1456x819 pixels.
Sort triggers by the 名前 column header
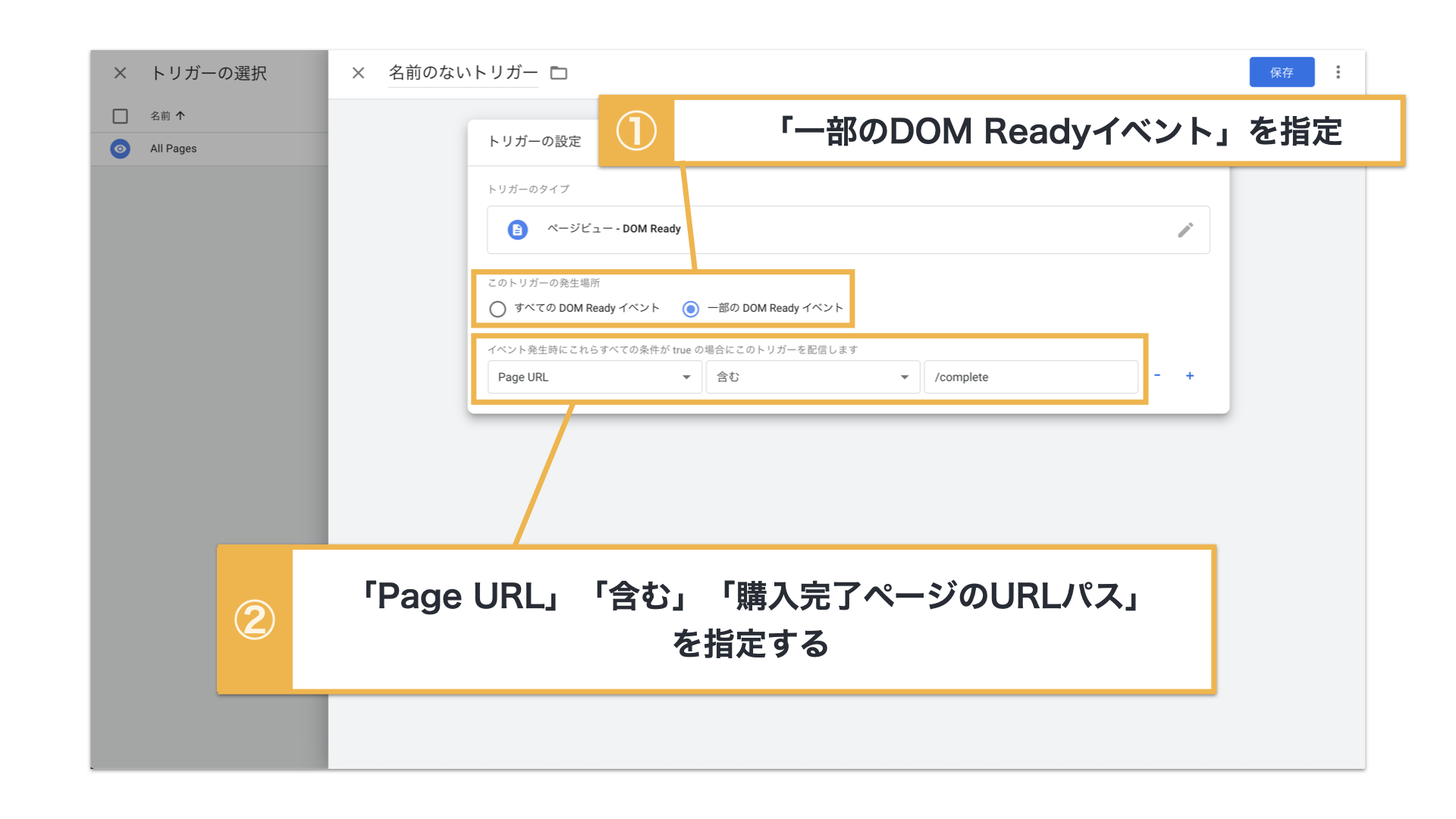tap(168, 116)
